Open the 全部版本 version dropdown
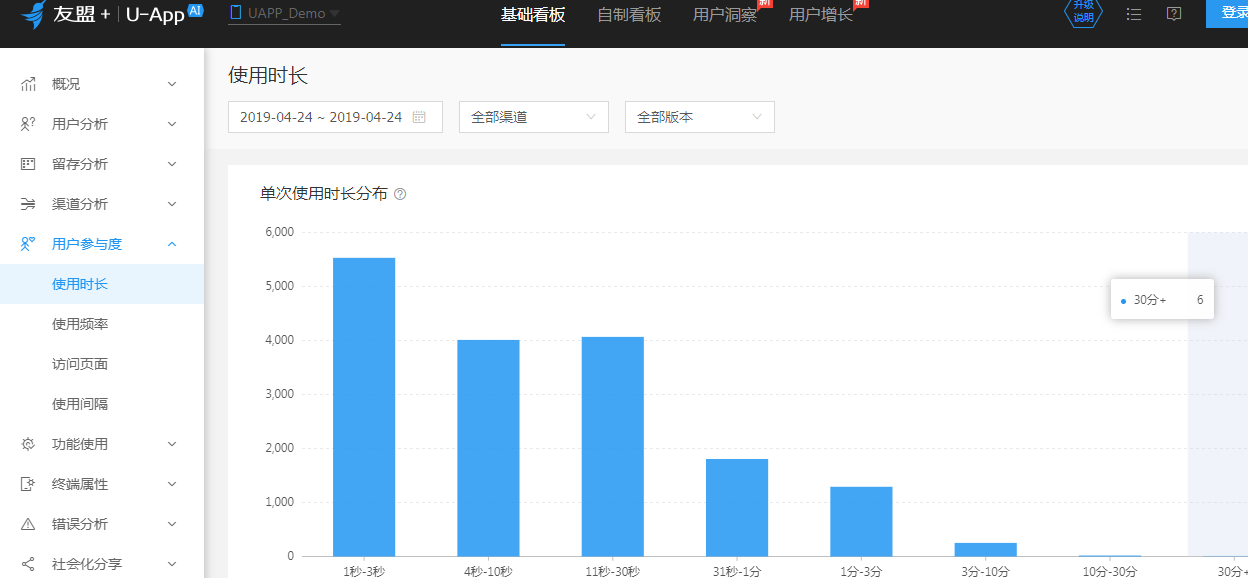 (x=699, y=117)
